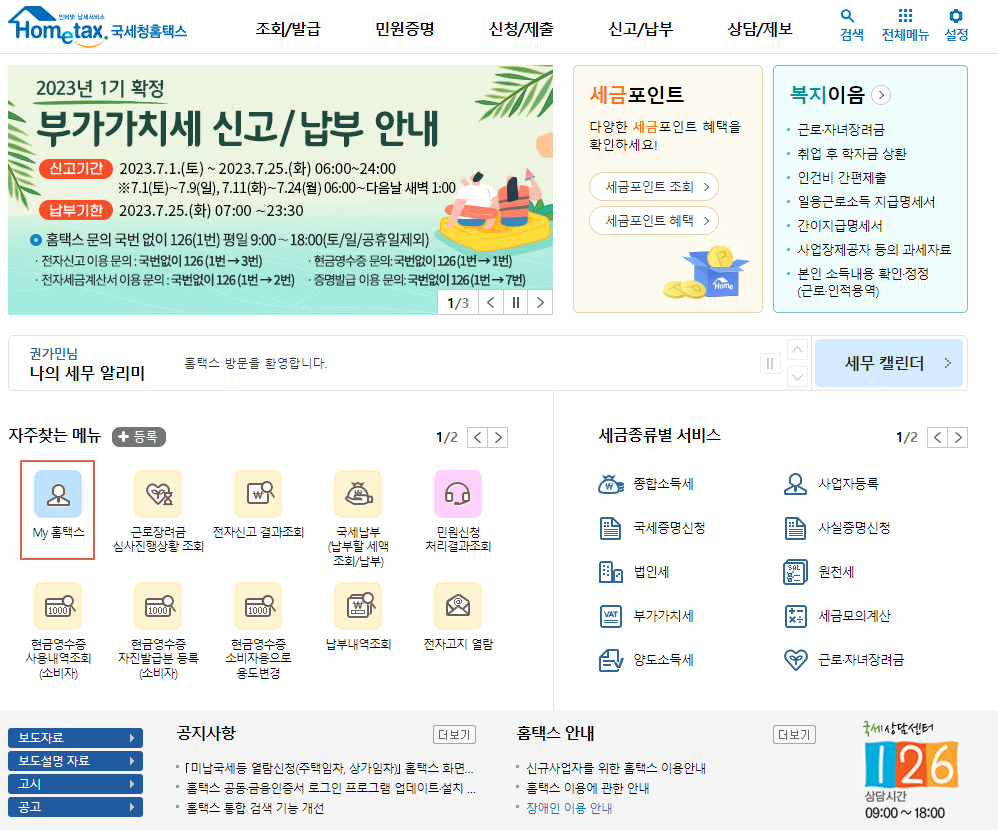Click the 부가가치세 신고/납부 안내 banner

[280, 190]
